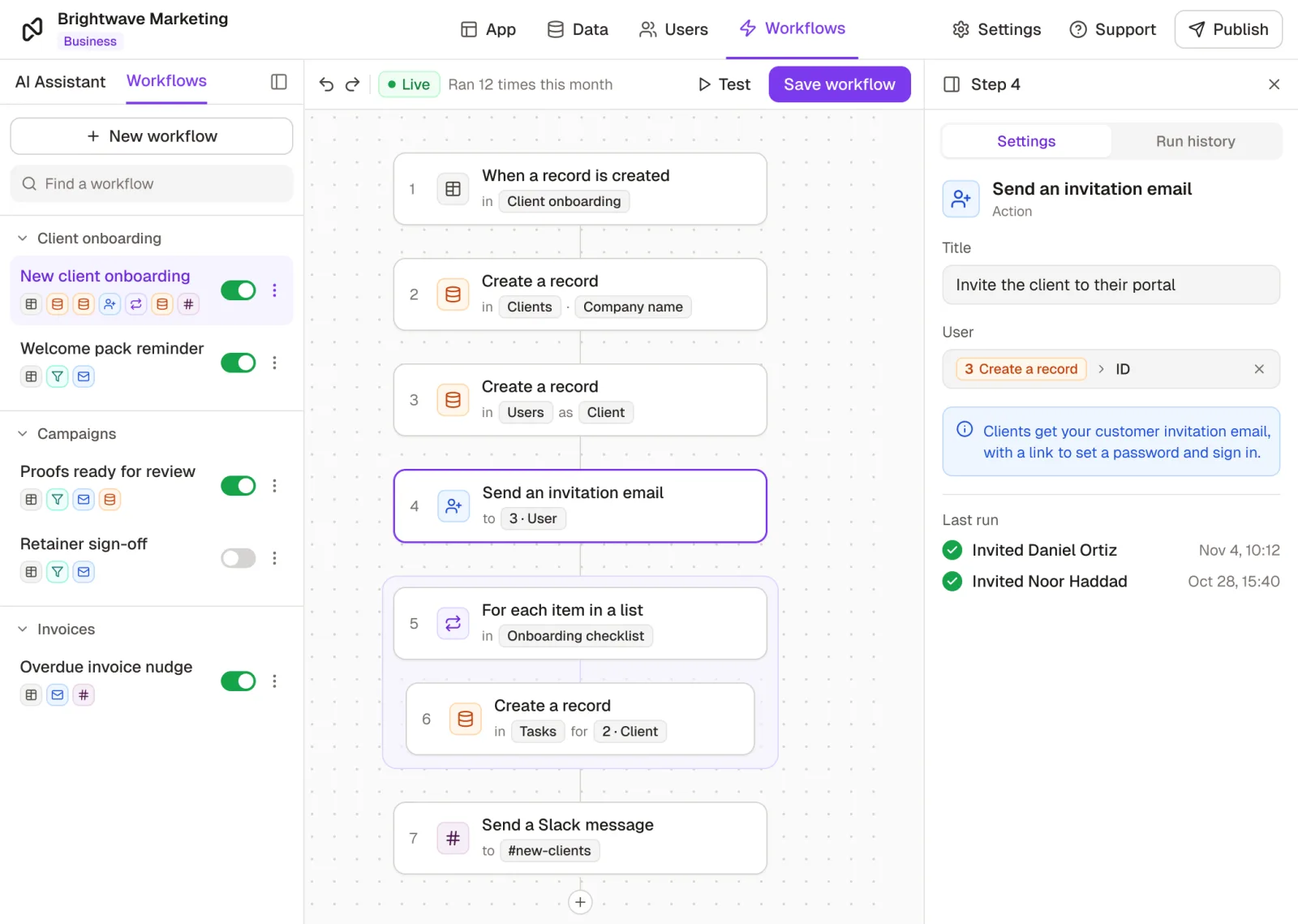
Task: Collapse the left sidebar panel icon
Action: click(x=279, y=82)
